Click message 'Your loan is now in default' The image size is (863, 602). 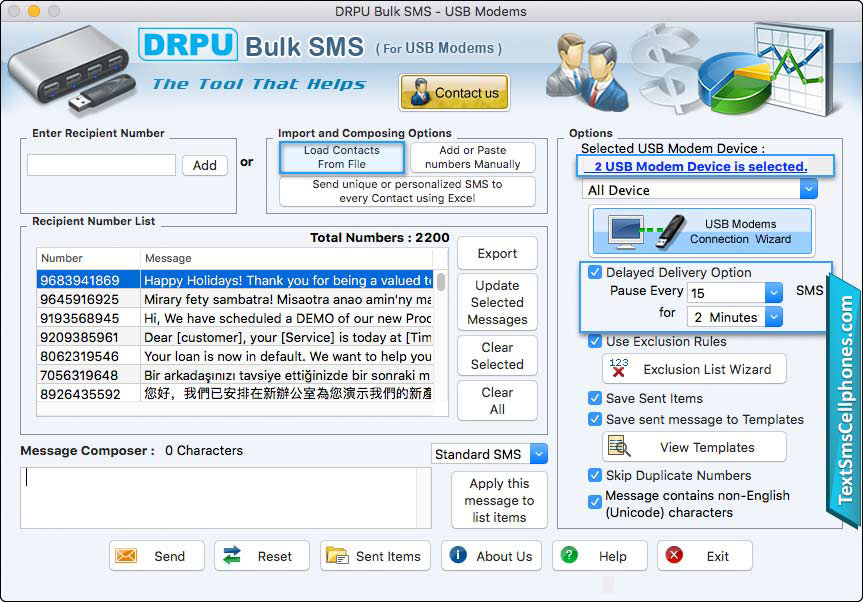click(x=287, y=356)
